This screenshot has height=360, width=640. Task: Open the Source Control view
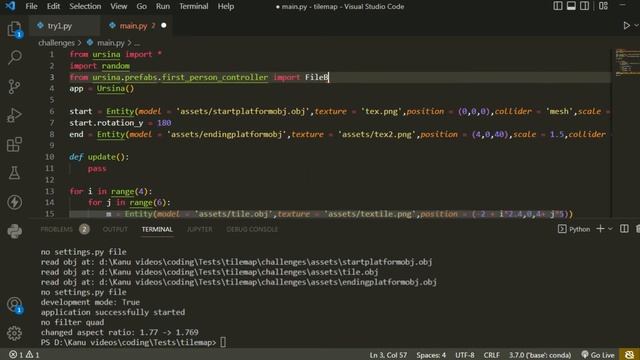coord(15,87)
